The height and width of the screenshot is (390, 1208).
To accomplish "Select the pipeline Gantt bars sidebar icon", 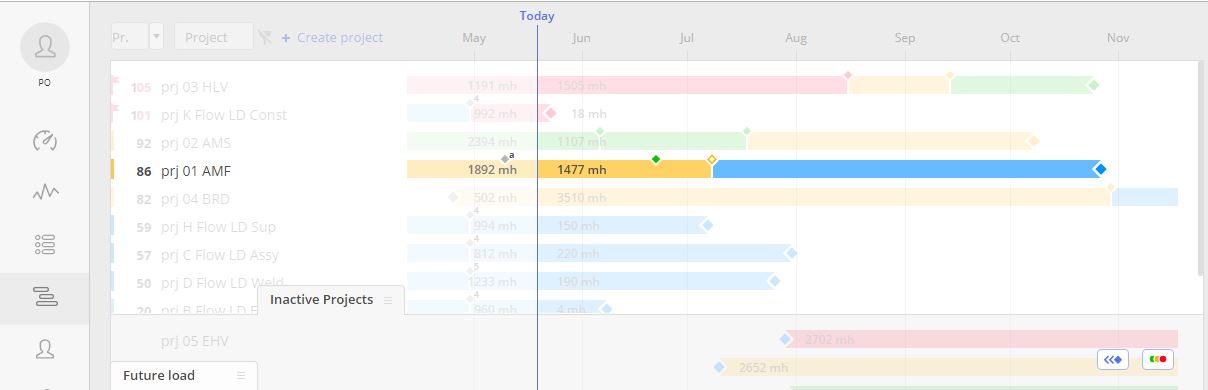I will 44,297.
